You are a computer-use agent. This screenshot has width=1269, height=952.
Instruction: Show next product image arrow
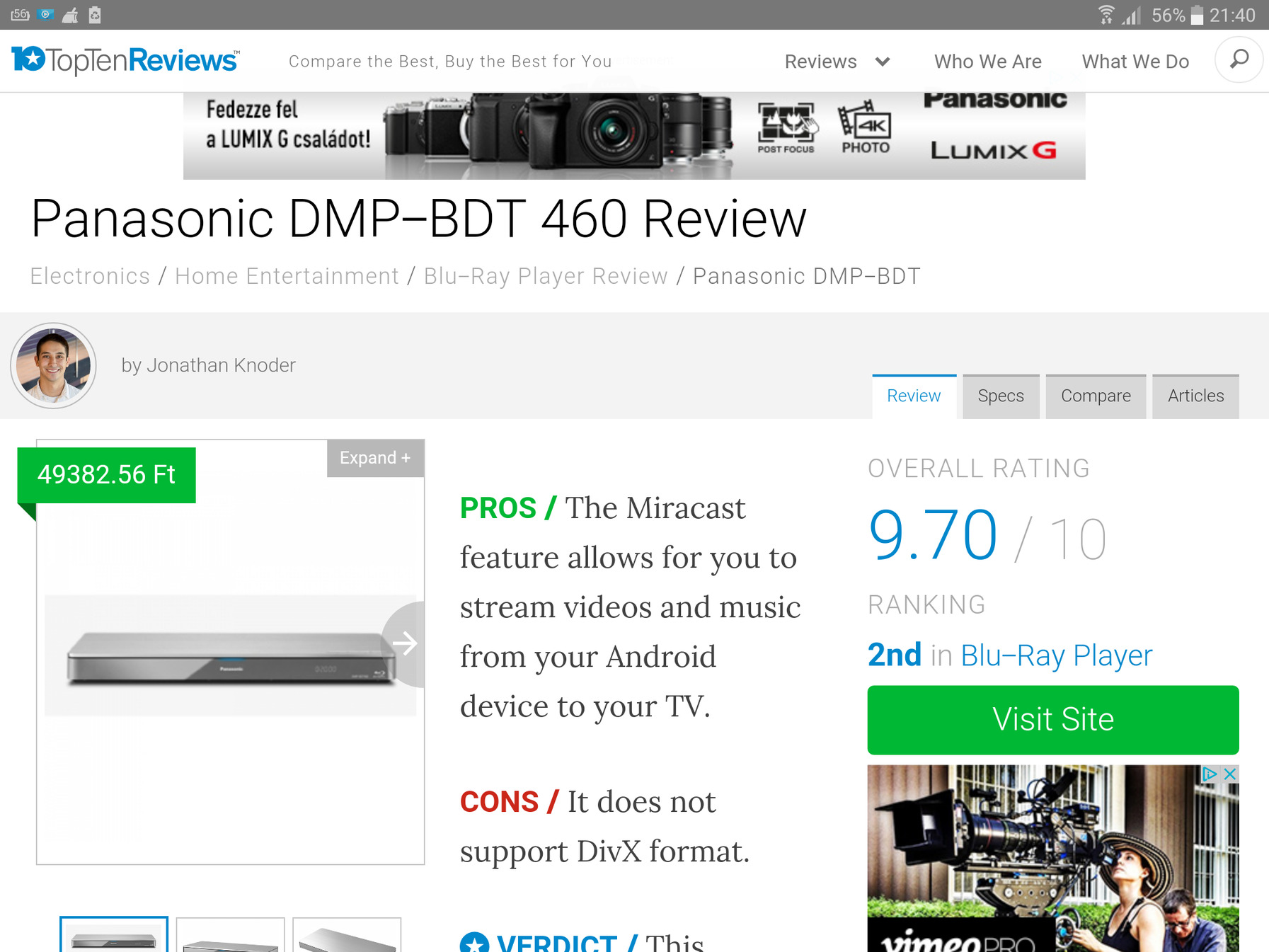pos(404,643)
